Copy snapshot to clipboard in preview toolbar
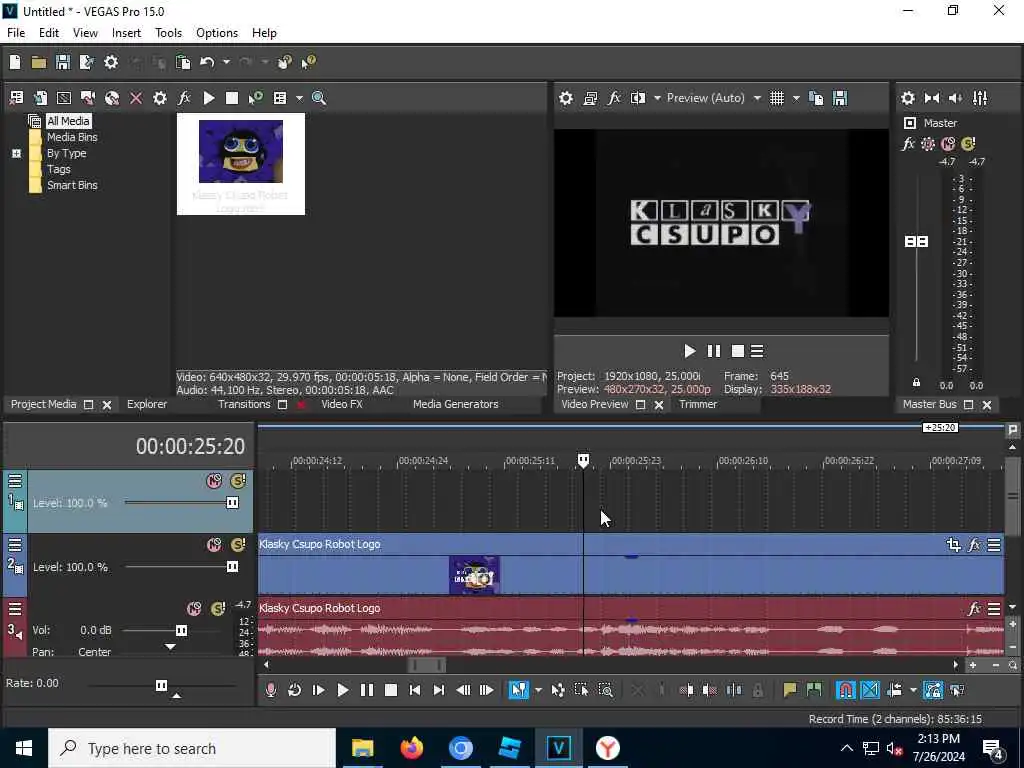This screenshot has height=768, width=1024. coord(816,98)
